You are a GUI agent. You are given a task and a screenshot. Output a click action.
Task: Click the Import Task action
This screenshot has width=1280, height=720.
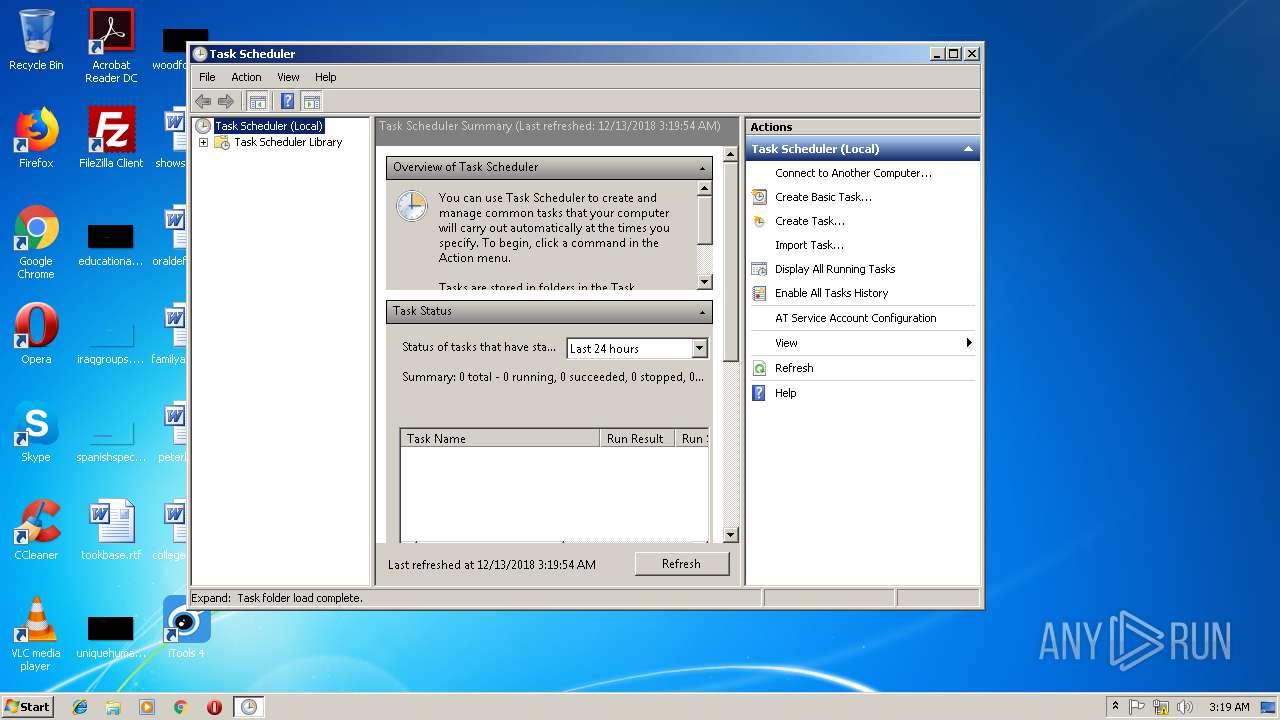pos(809,245)
